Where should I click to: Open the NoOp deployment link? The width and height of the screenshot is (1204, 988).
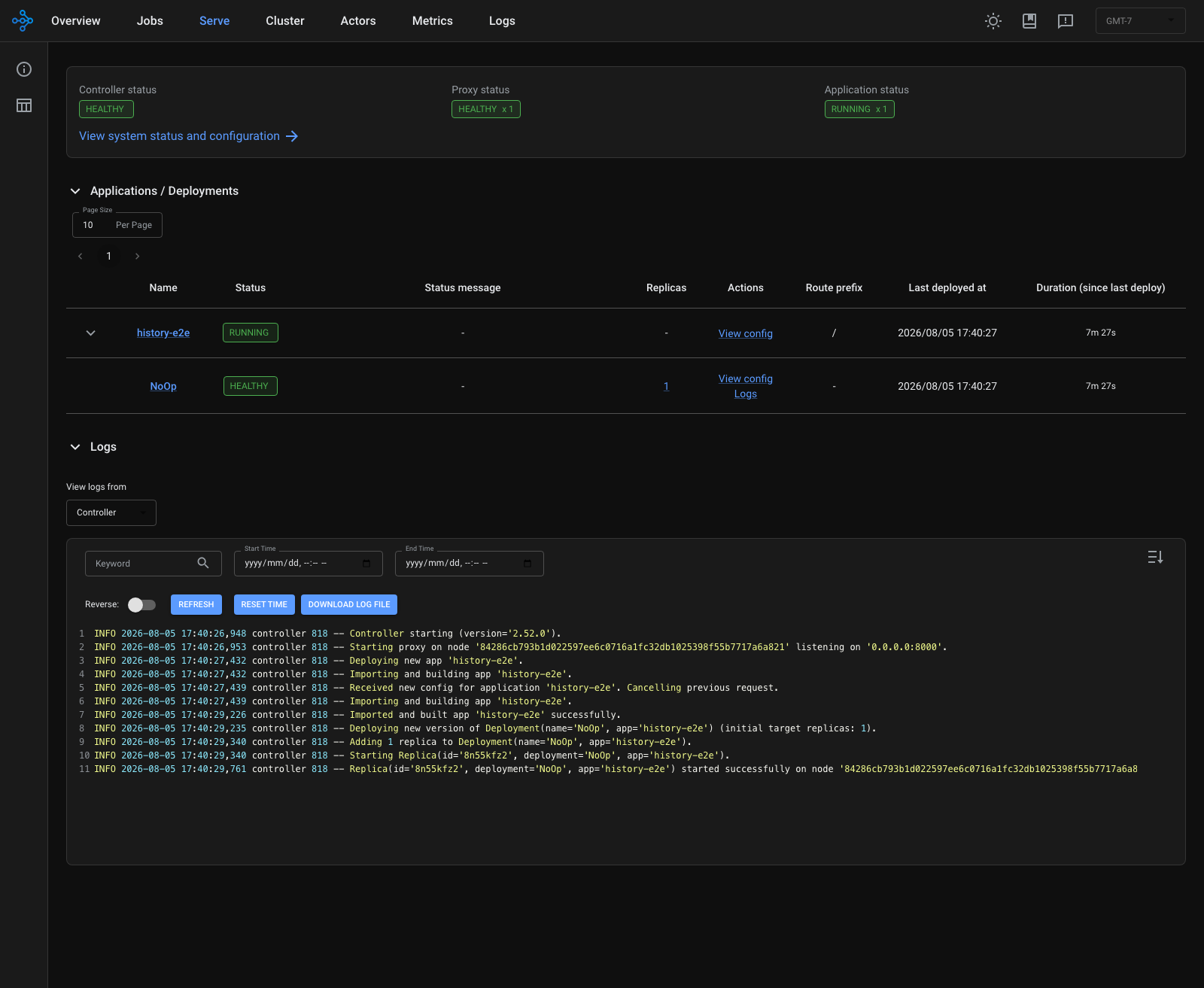(x=163, y=386)
